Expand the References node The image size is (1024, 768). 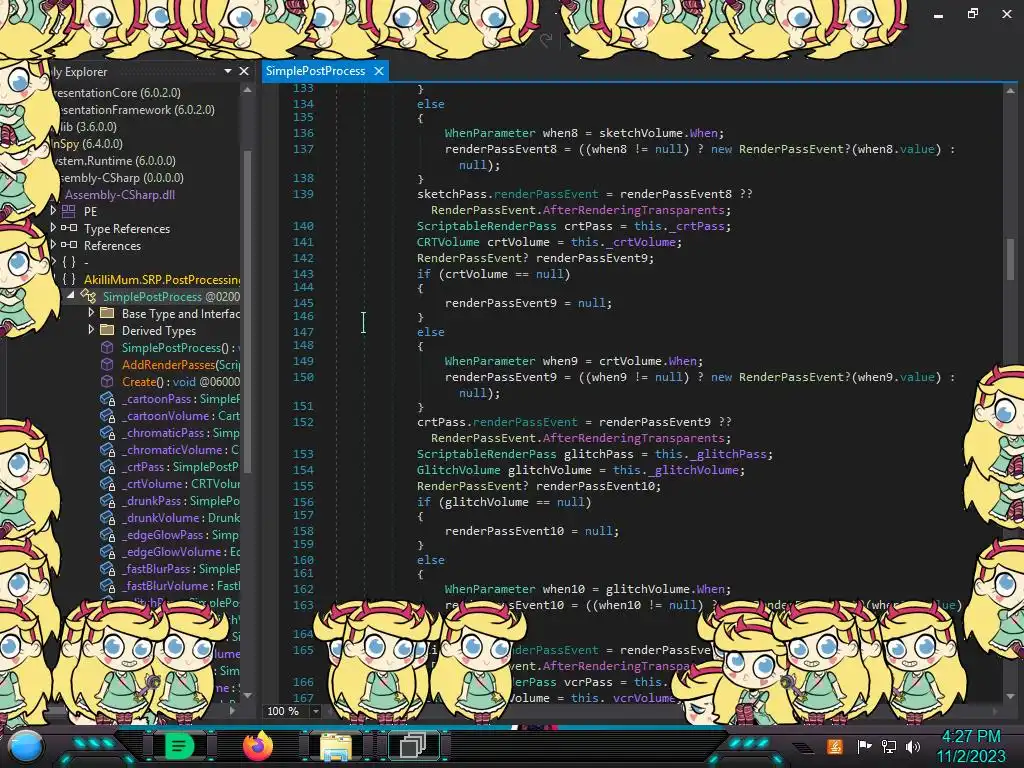53,244
